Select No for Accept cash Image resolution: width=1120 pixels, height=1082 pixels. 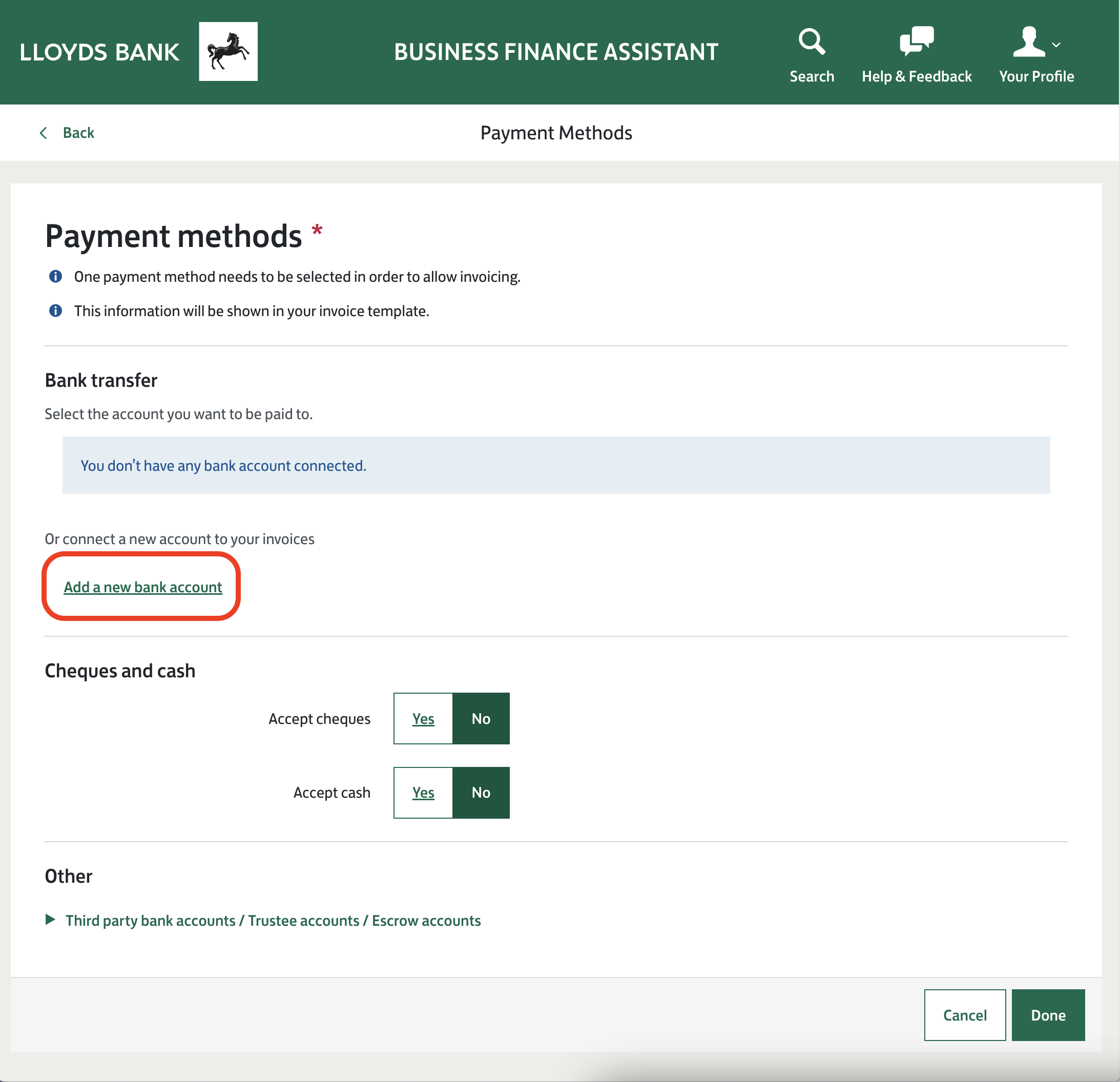tap(481, 793)
